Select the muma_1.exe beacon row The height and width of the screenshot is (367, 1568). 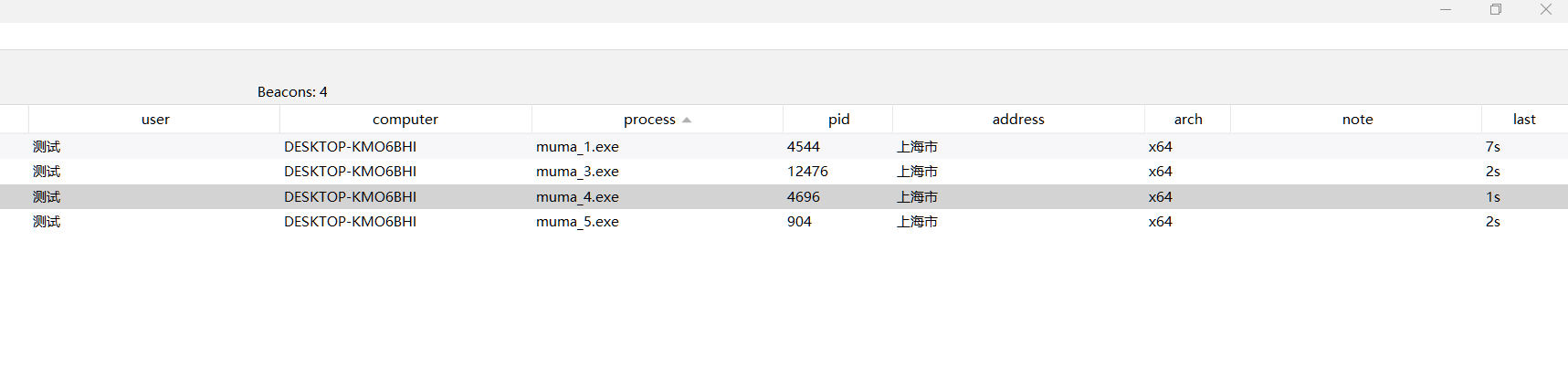click(x=577, y=147)
